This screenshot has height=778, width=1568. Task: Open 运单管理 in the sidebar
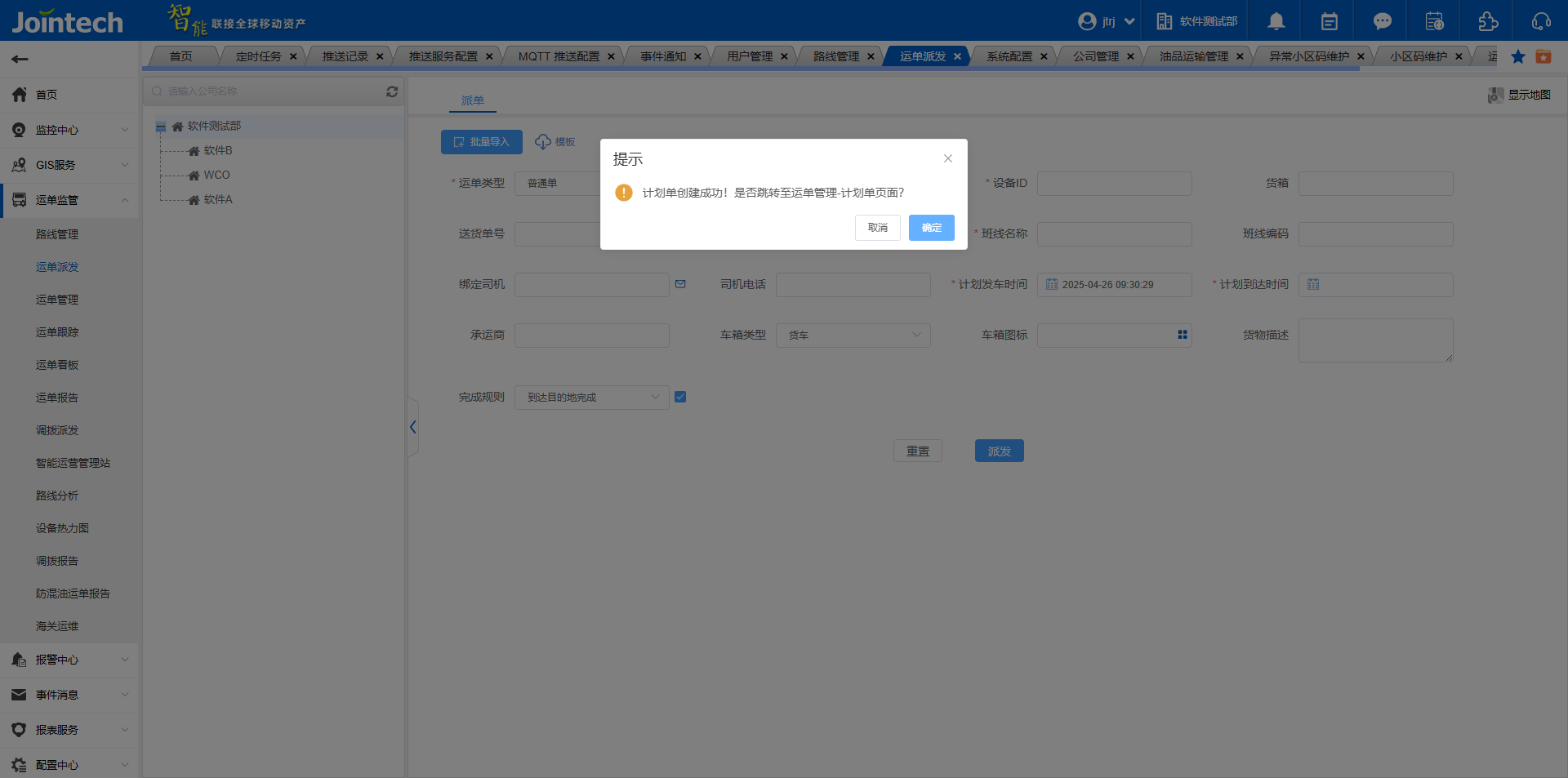tap(57, 300)
